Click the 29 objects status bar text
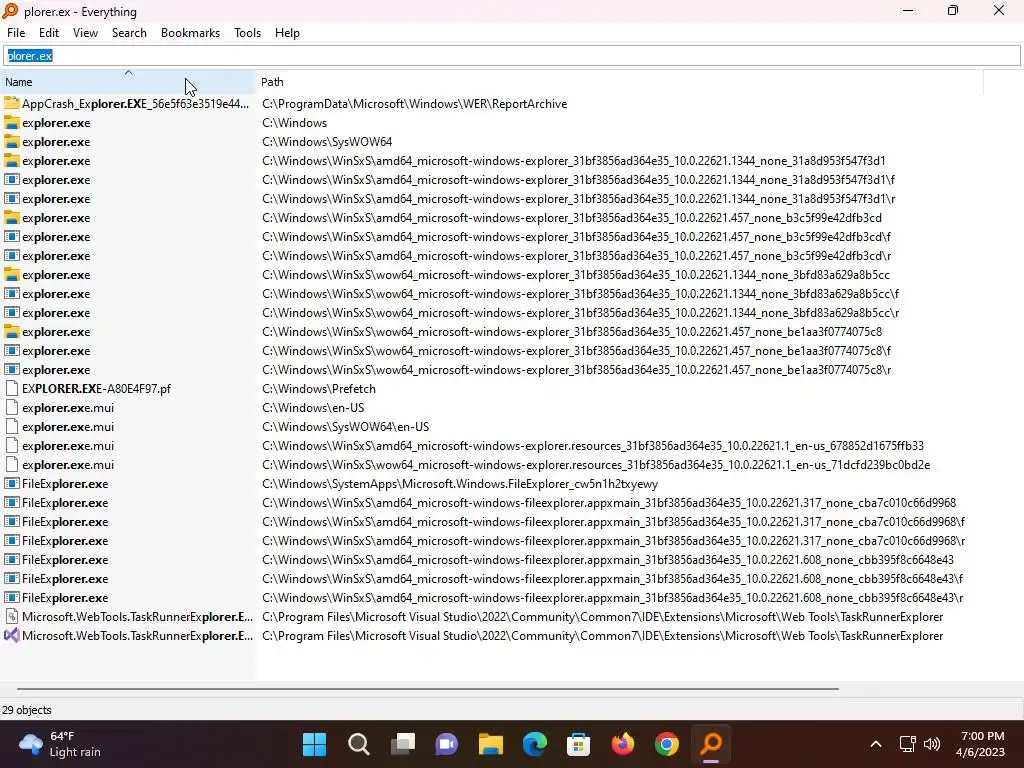1024x768 pixels. [27, 710]
